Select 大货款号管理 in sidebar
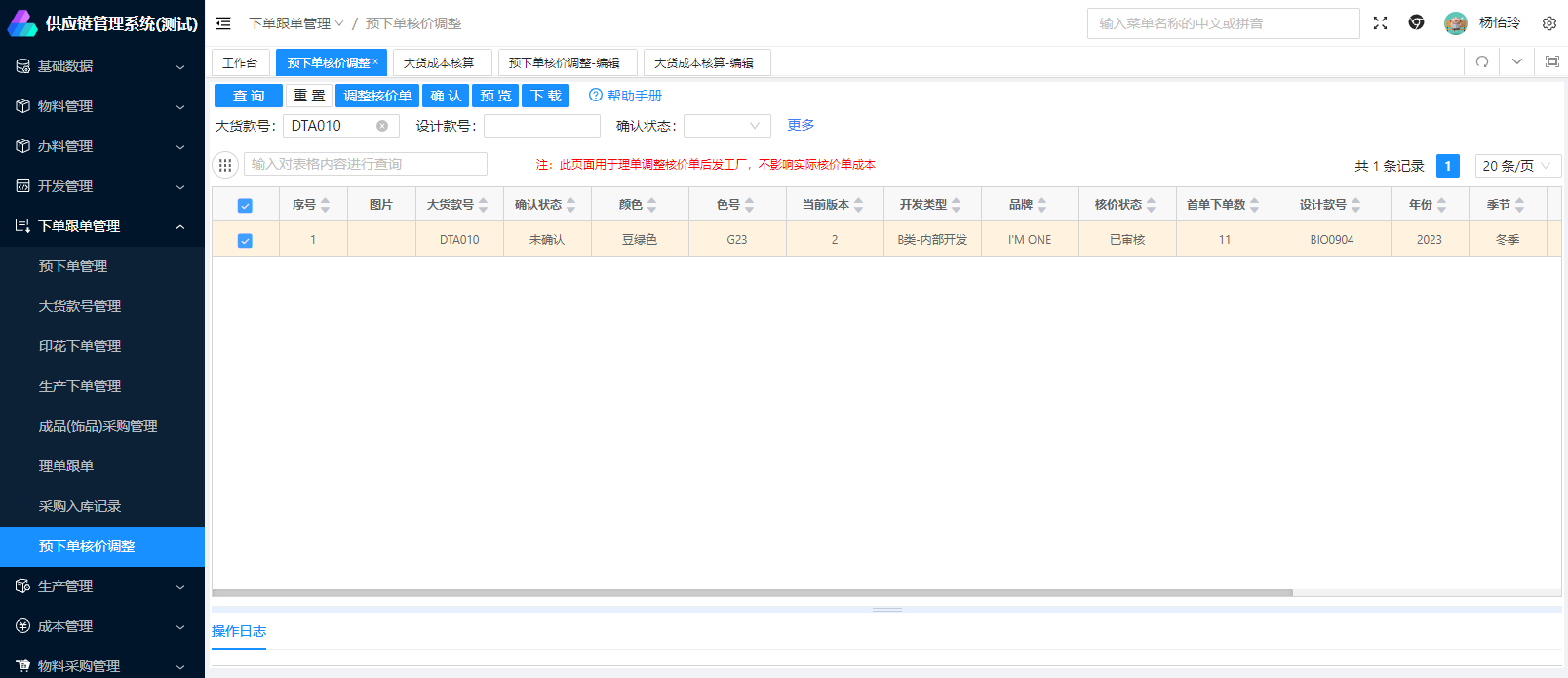The height and width of the screenshot is (678, 1568). [80, 306]
